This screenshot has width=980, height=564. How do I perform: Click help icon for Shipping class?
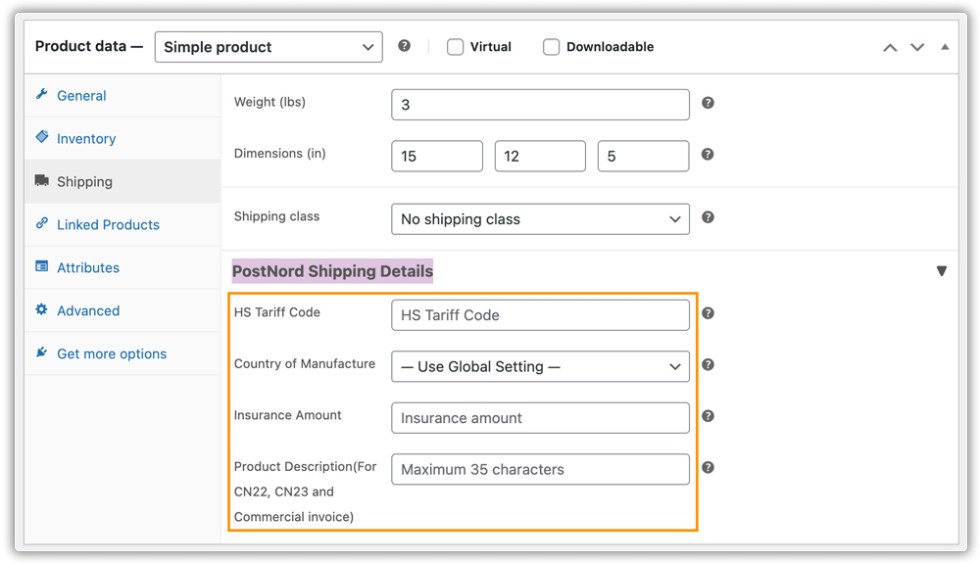(708, 217)
